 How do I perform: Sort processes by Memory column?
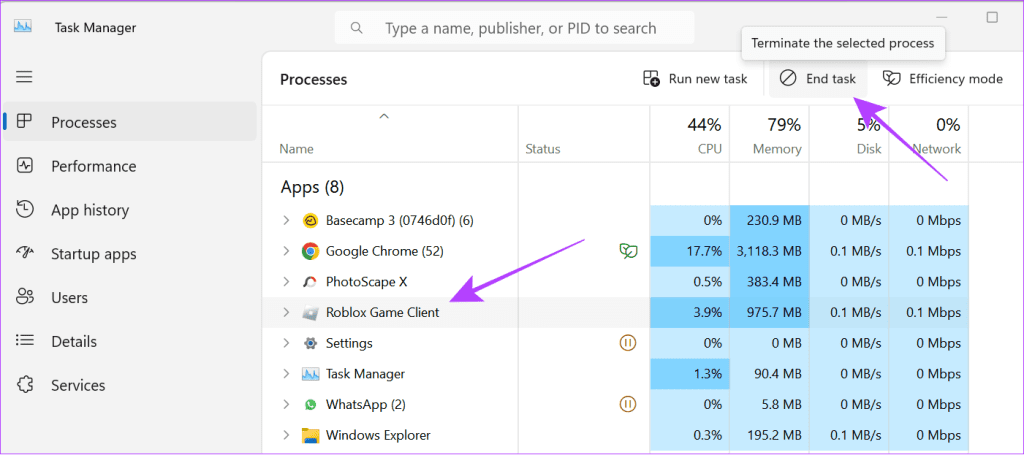[769, 137]
